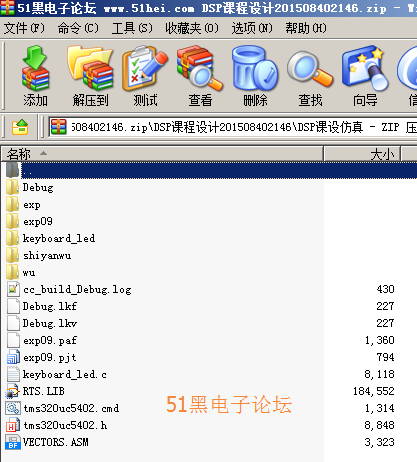Go up one folder level button
The height and width of the screenshot is (462, 417).
[x=20, y=127]
